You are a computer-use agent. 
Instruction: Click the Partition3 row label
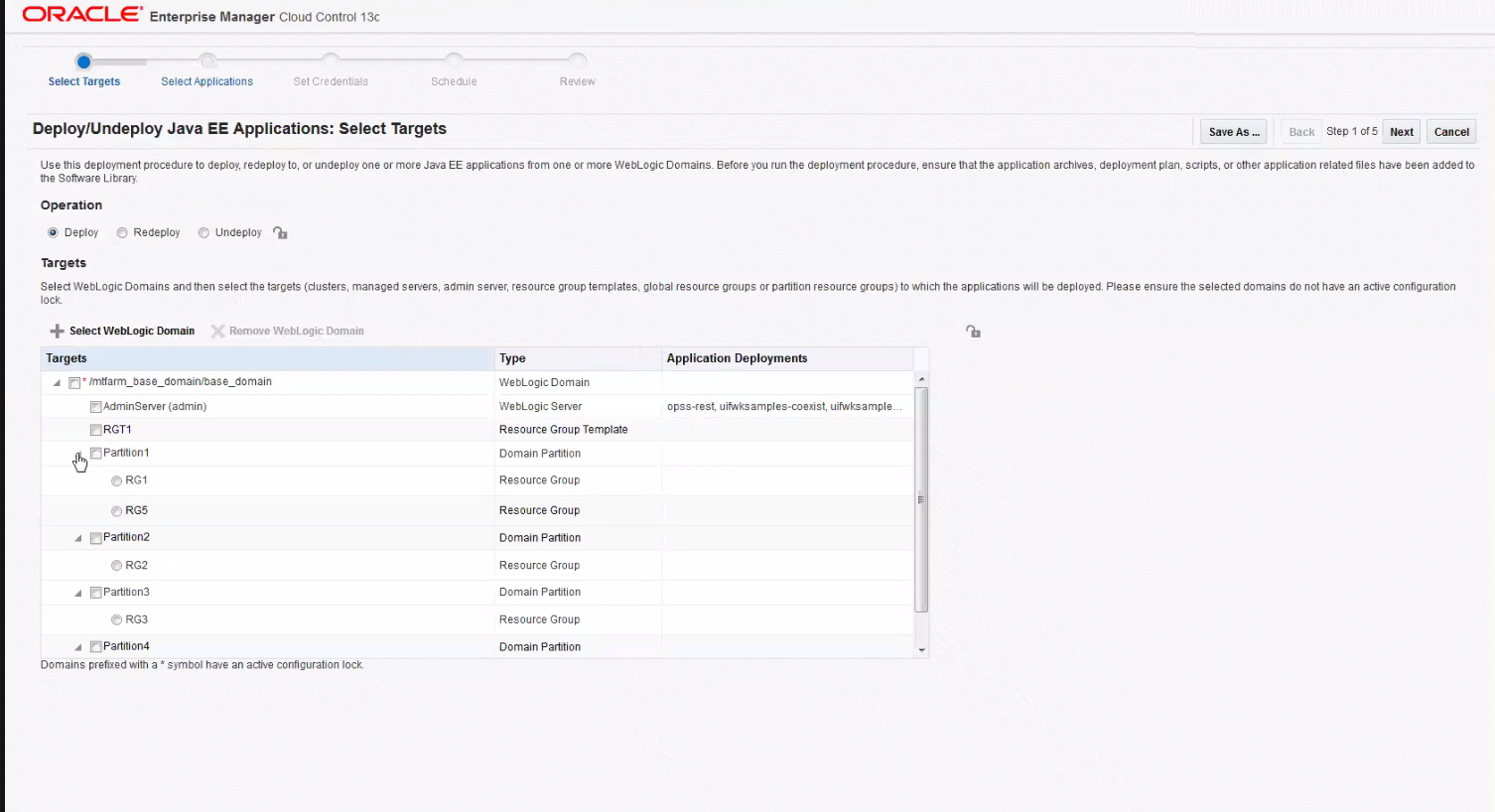point(126,592)
